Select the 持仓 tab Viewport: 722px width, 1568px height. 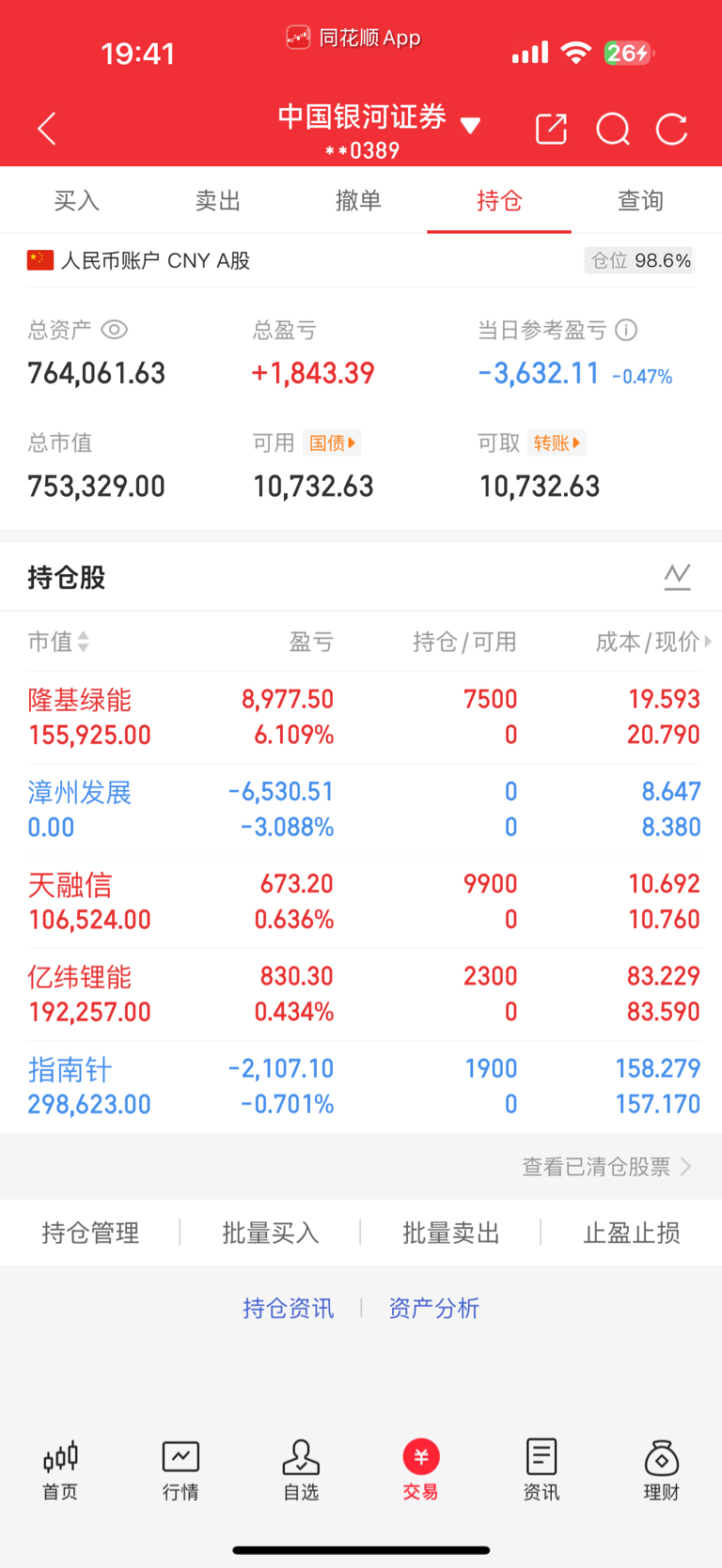(499, 200)
